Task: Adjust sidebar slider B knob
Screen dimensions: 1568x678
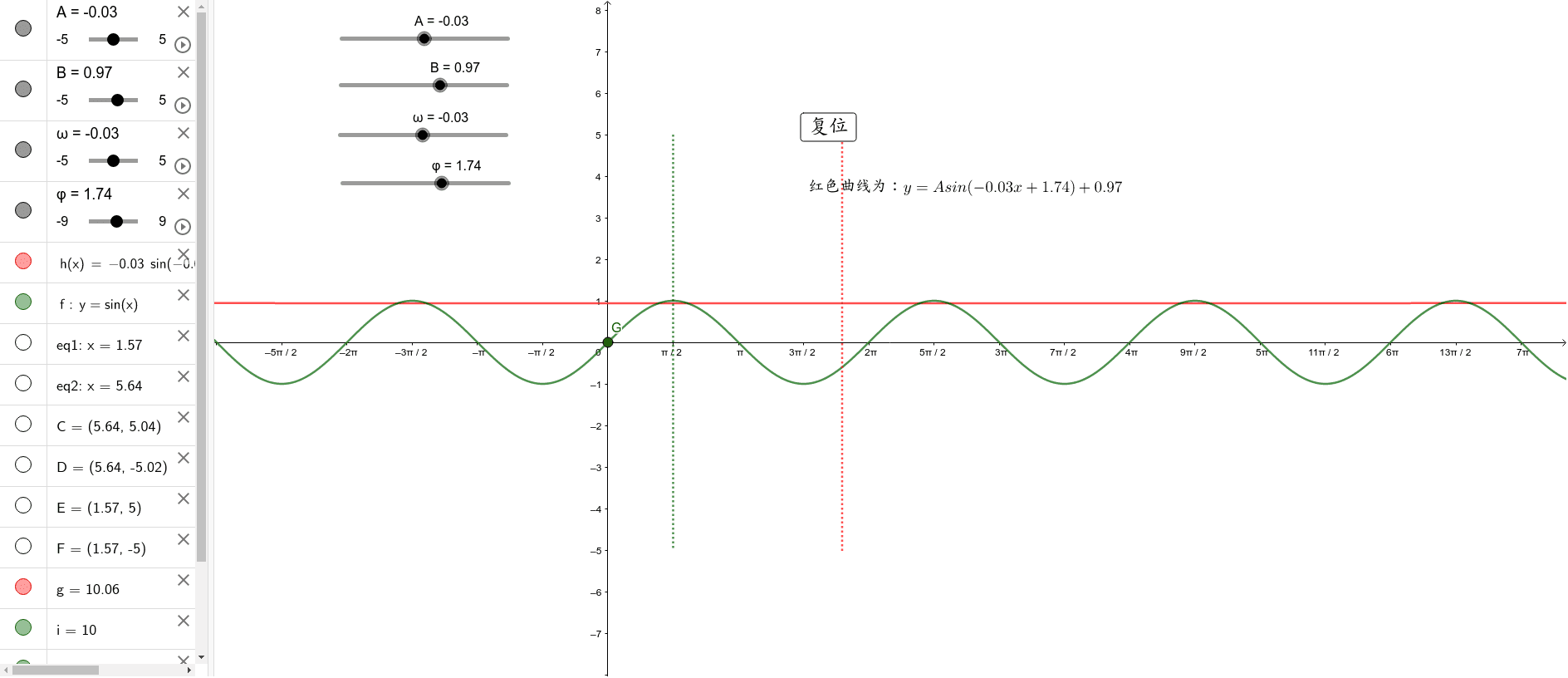Action: click(x=117, y=100)
